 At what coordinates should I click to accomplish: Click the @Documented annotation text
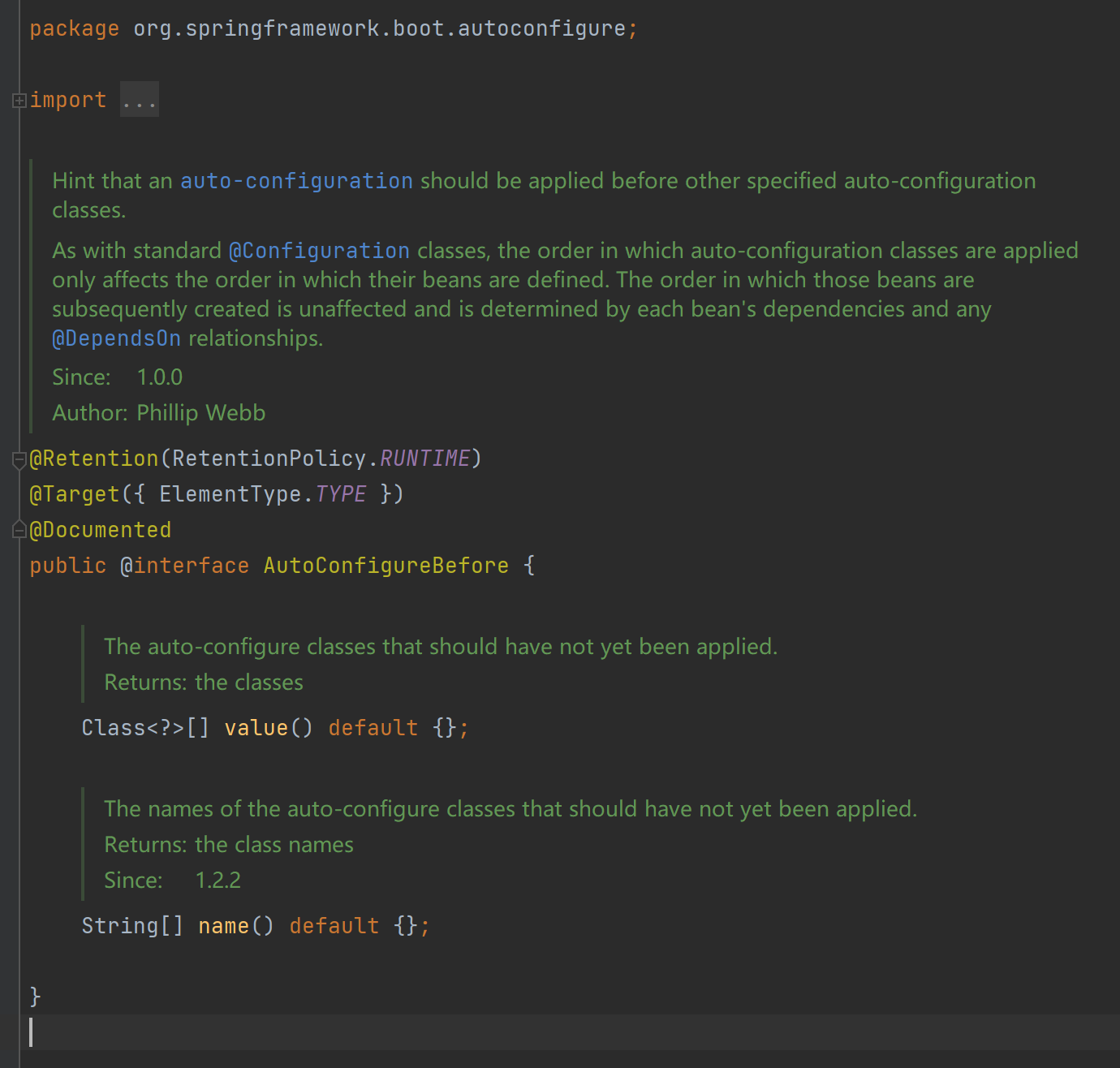(101, 530)
